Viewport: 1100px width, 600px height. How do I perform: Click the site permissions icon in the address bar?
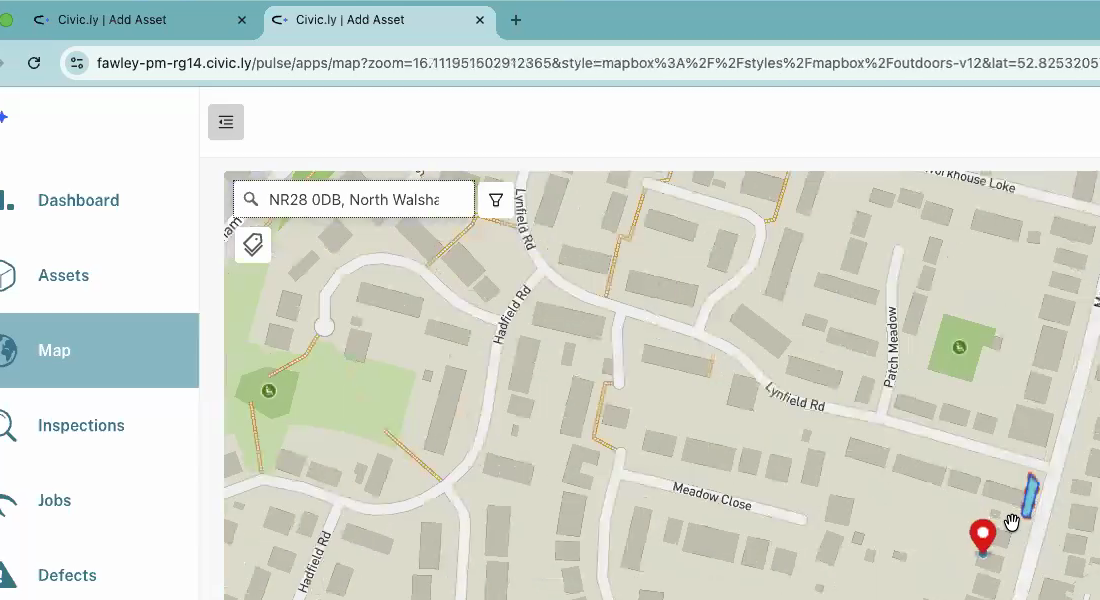point(76,62)
